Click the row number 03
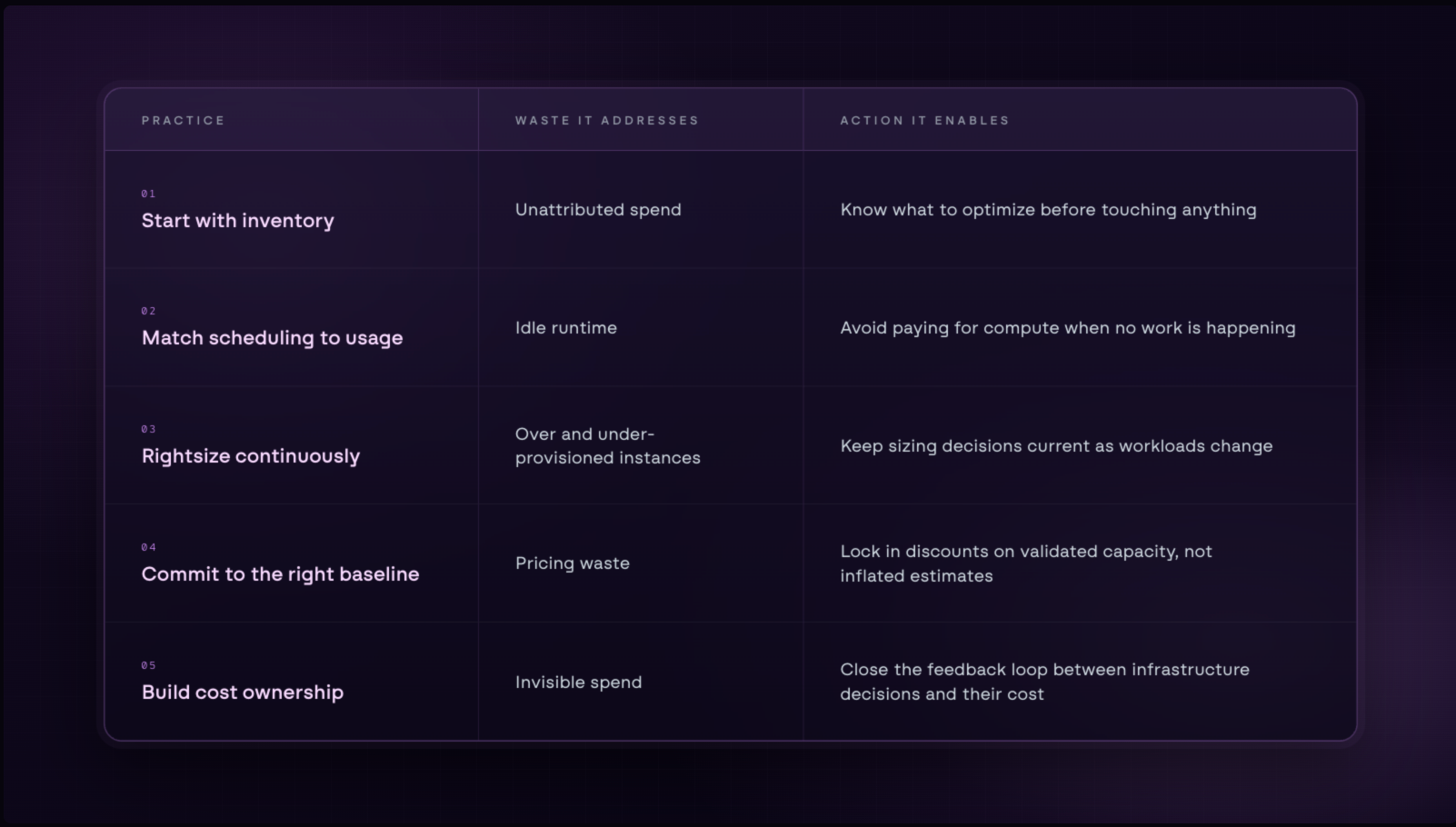The height and width of the screenshot is (827, 1456). coord(148,429)
